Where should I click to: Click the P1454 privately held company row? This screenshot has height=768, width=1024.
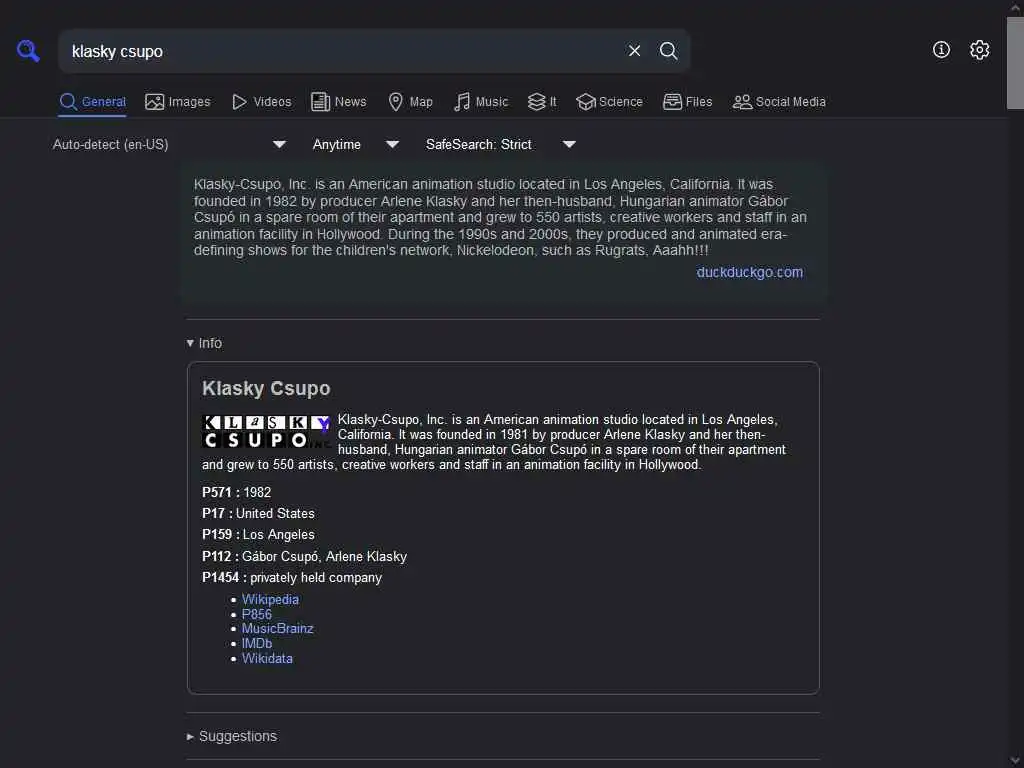tap(292, 577)
